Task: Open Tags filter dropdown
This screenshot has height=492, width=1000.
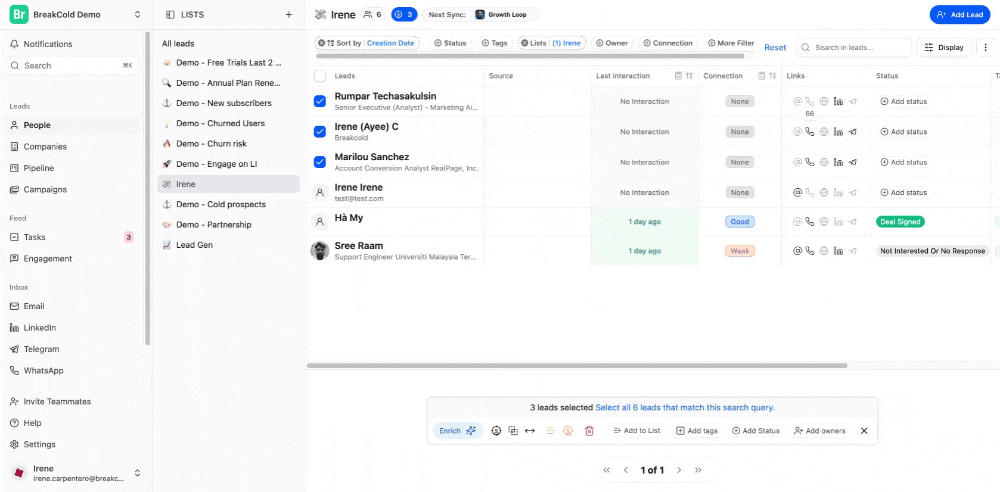Action: pos(494,43)
